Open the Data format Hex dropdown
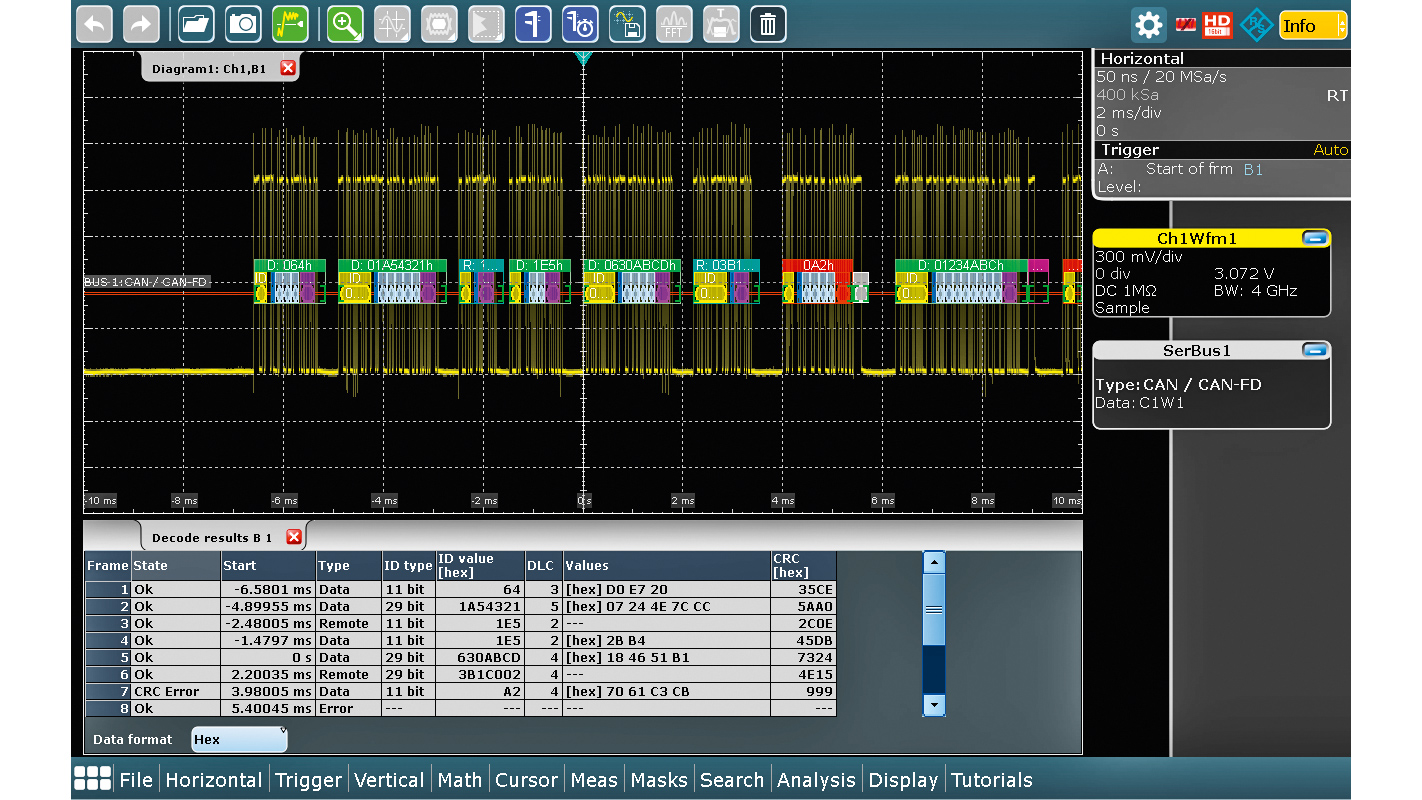 pyautogui.click(x=239, y=739)
